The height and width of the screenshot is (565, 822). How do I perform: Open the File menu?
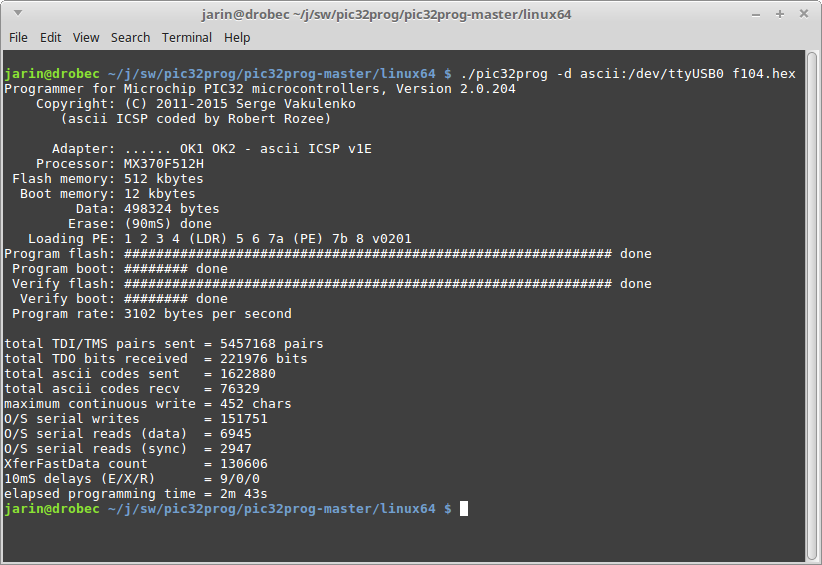pos(18,38)
